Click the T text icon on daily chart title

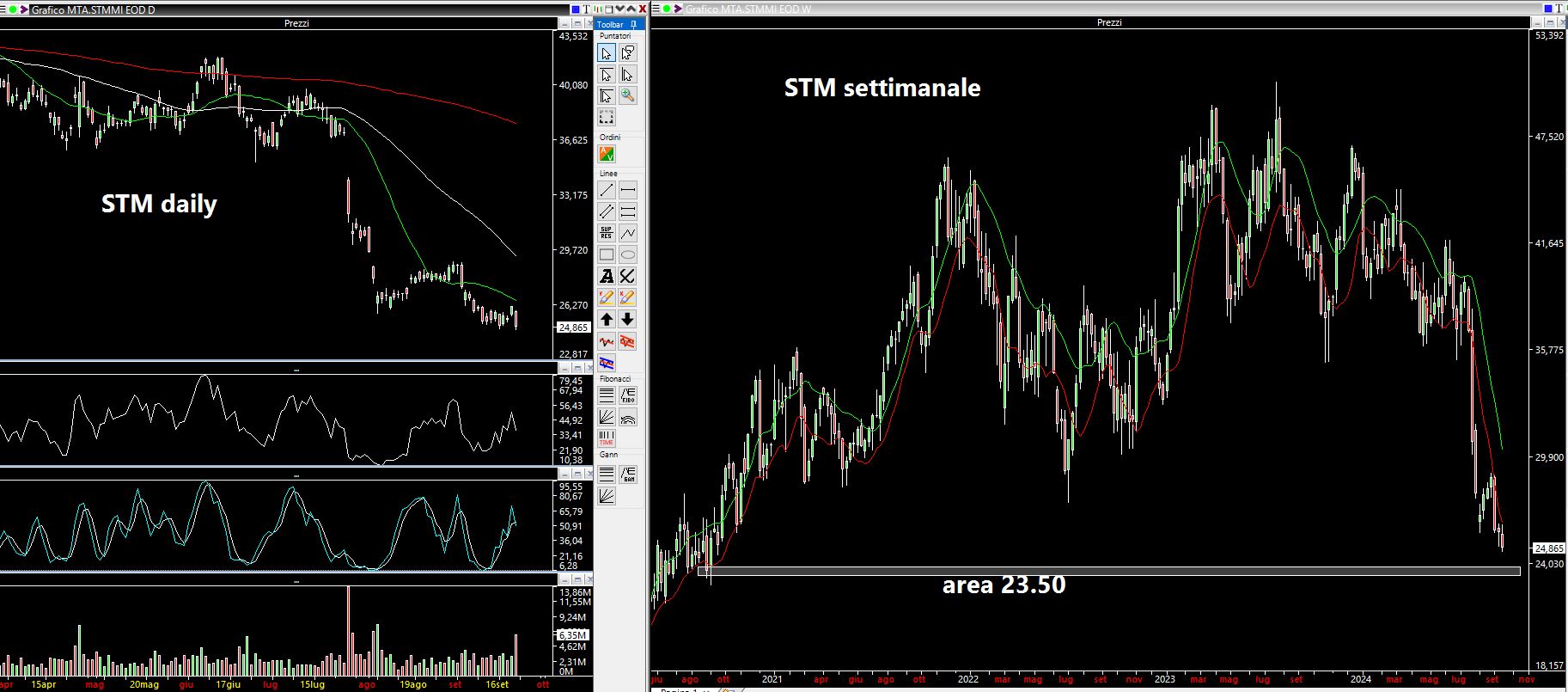(587, 9)
